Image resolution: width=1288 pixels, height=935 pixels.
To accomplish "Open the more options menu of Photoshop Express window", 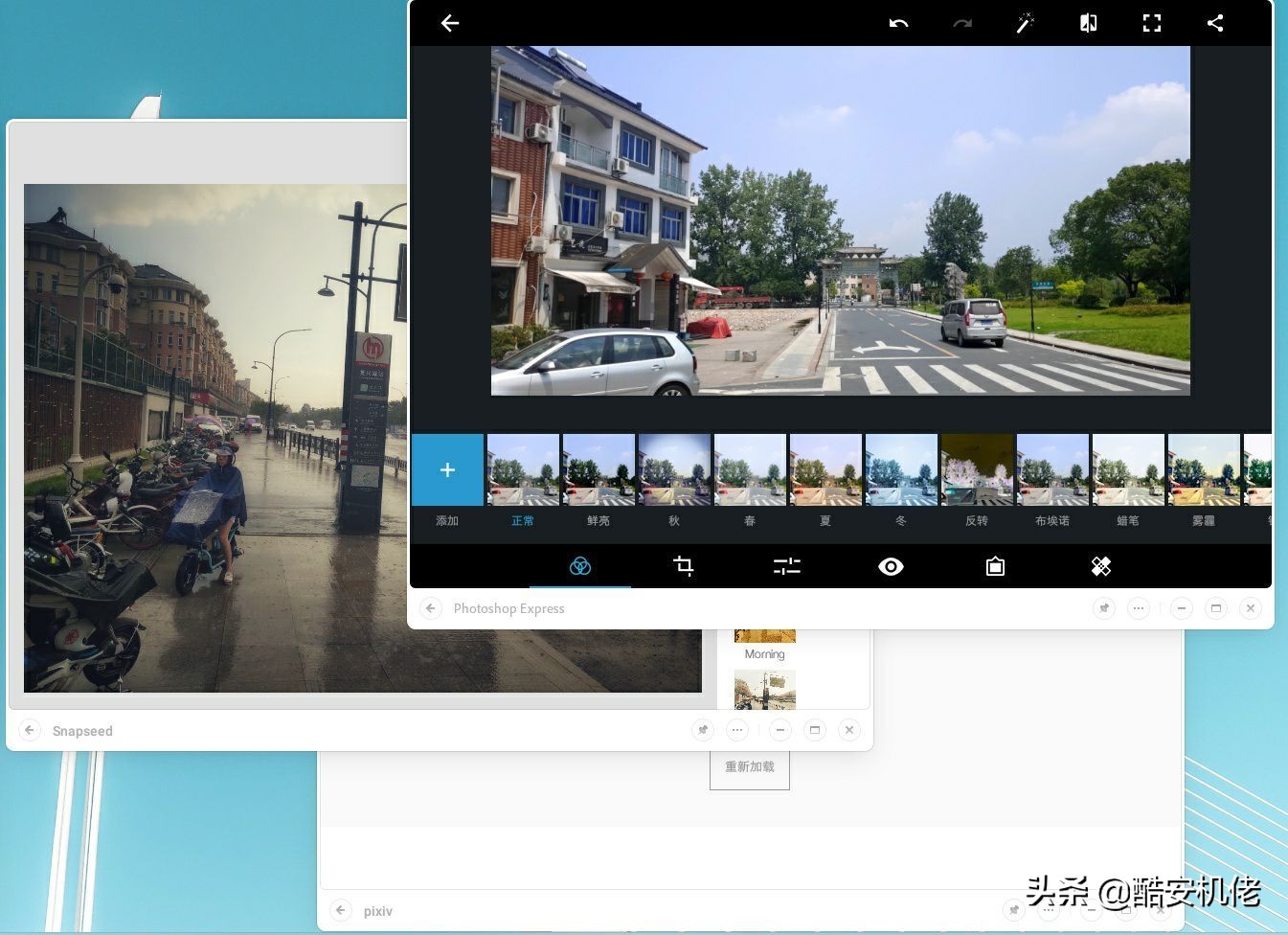I will tap(1138, 608).
